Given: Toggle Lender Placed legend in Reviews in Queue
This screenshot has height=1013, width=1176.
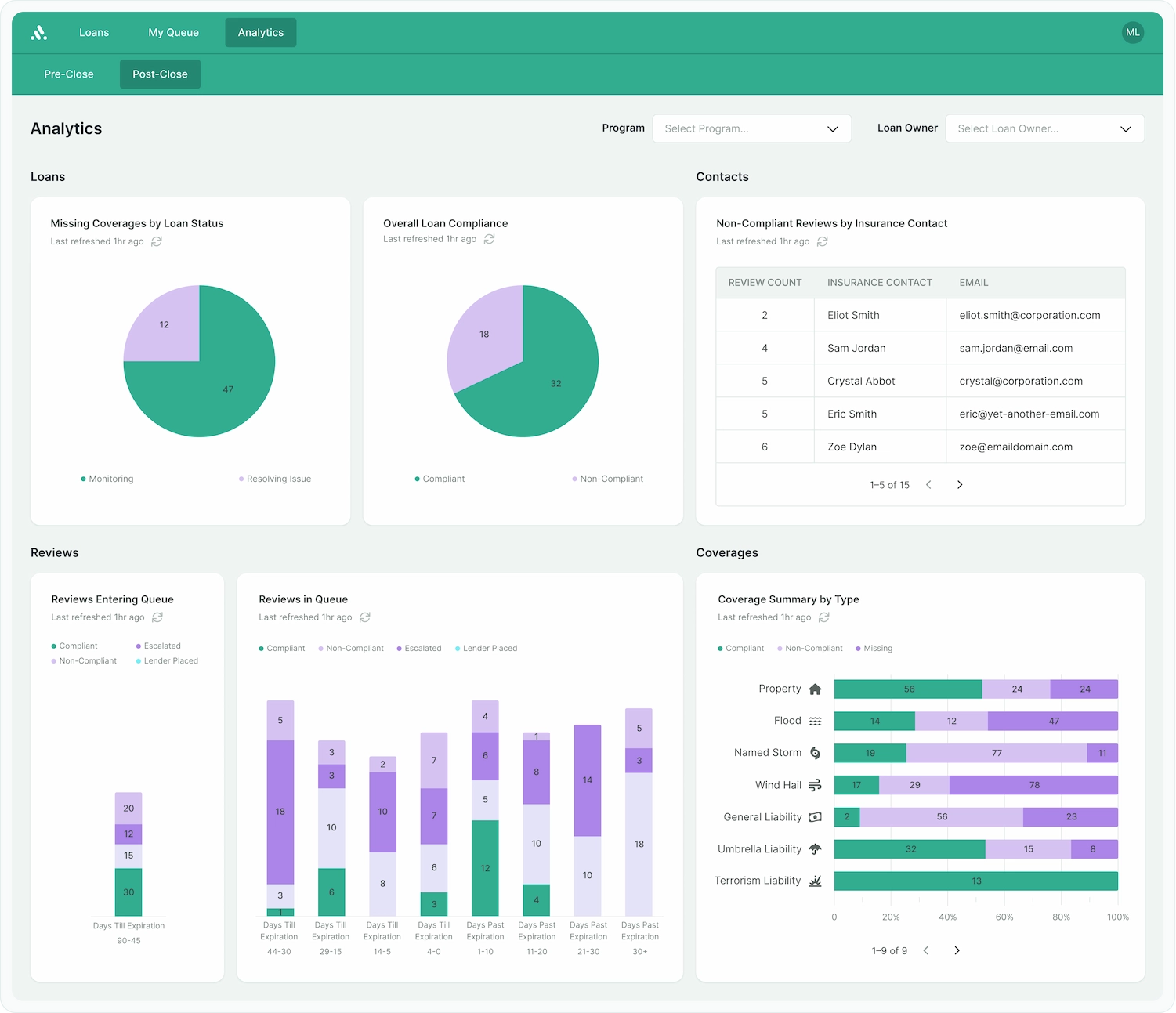Looking at the screenshot, I should (x=486, y=649).
